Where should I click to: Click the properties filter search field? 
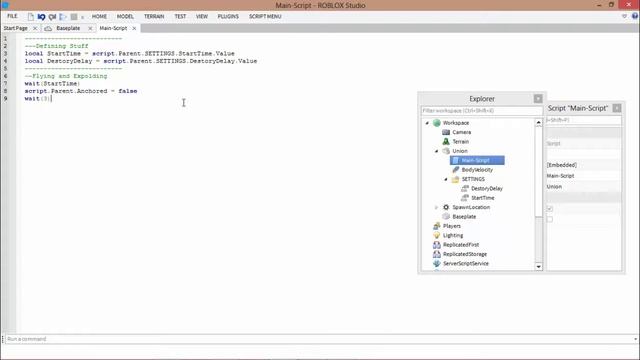click(584, 120)
